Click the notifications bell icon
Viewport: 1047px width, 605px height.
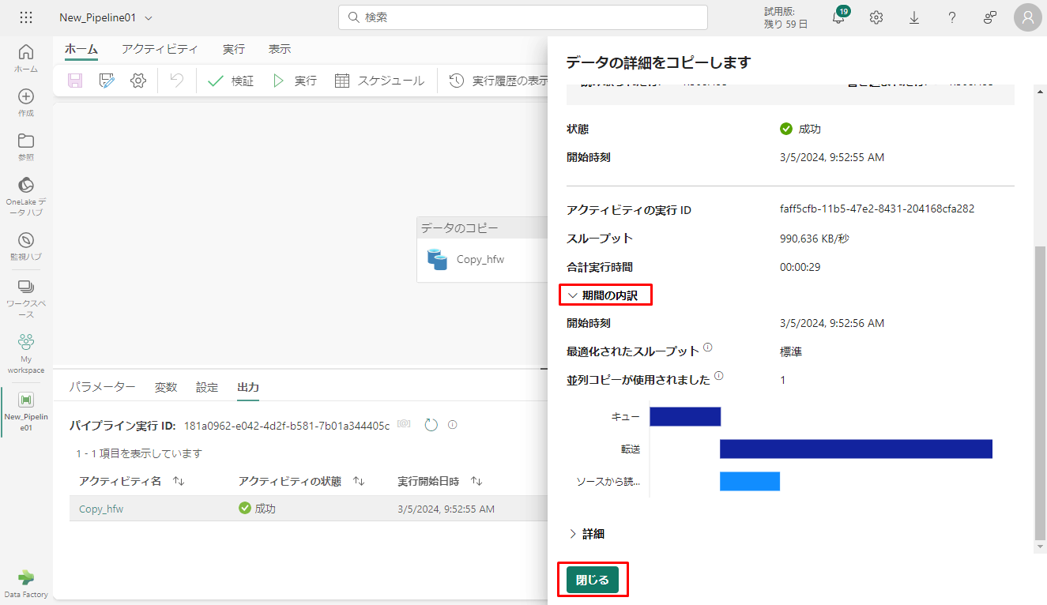click(x=838, y=18)
